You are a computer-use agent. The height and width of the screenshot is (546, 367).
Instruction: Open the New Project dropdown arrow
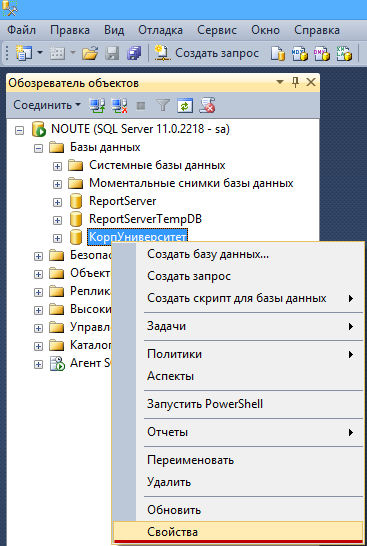(x=40, y=53)
